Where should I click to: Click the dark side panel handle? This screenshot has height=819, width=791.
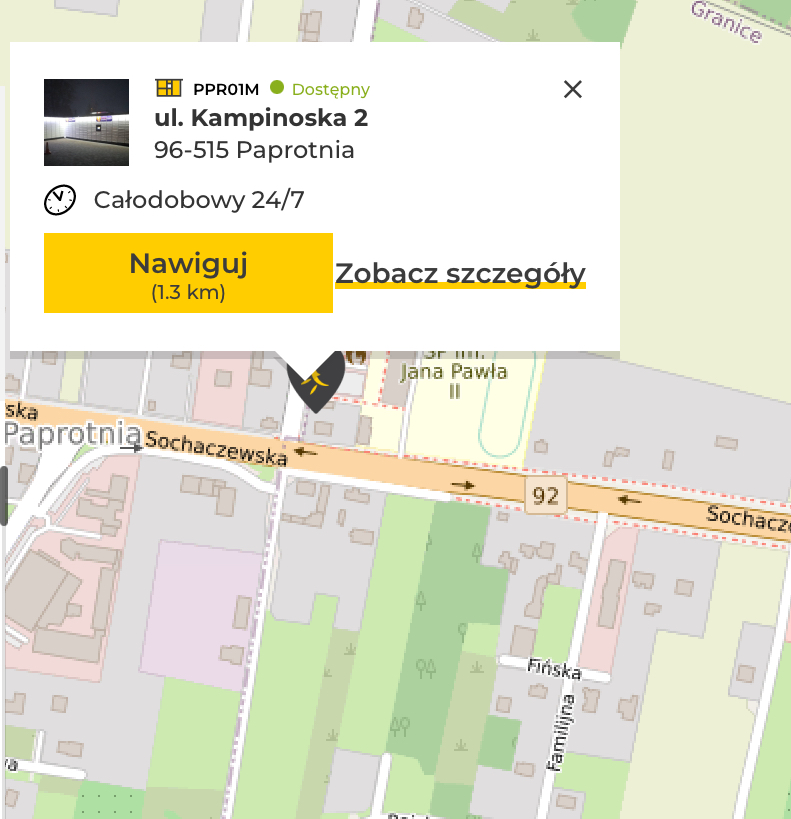point(3,496)
